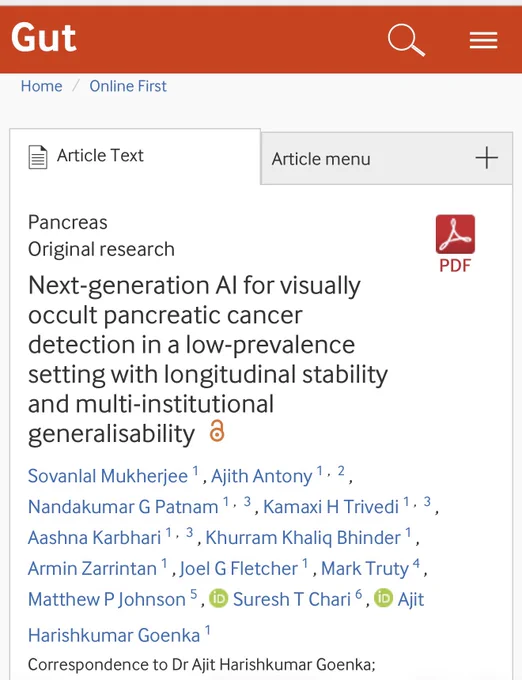Click the orange open access lock icon
Image resolution: width=522 pixels, height=680 pixels.
tap(217, 431)
